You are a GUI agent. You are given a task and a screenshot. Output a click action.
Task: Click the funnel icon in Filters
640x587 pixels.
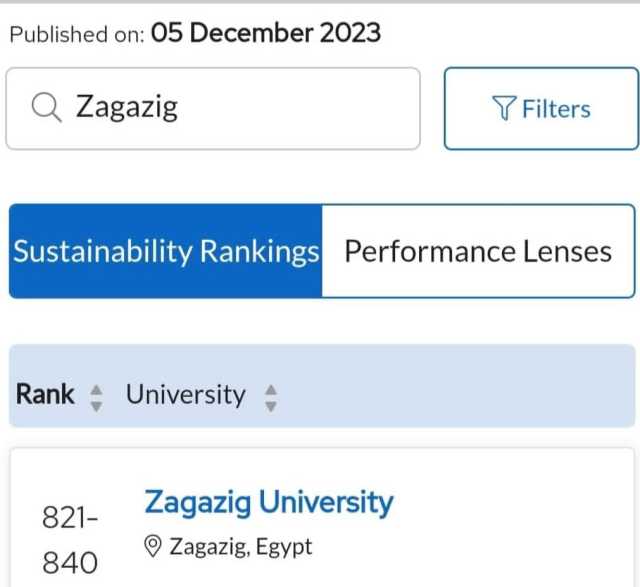[504, 108]
